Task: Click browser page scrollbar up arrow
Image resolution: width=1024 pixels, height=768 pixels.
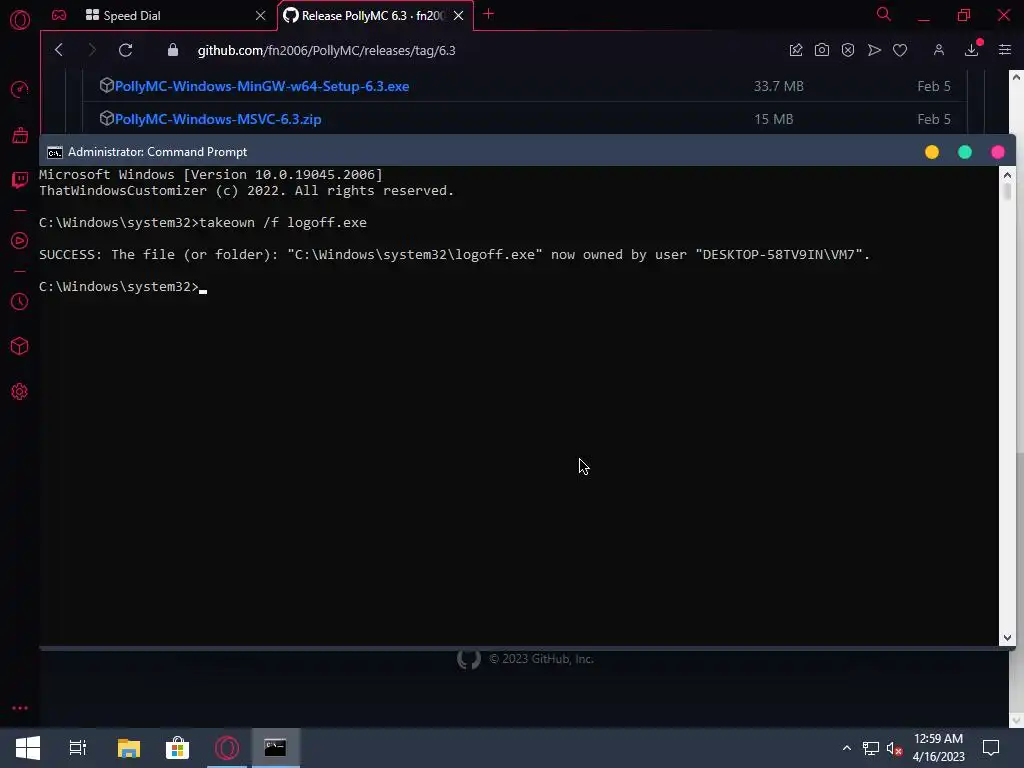Action: [x=1016, y=77]
